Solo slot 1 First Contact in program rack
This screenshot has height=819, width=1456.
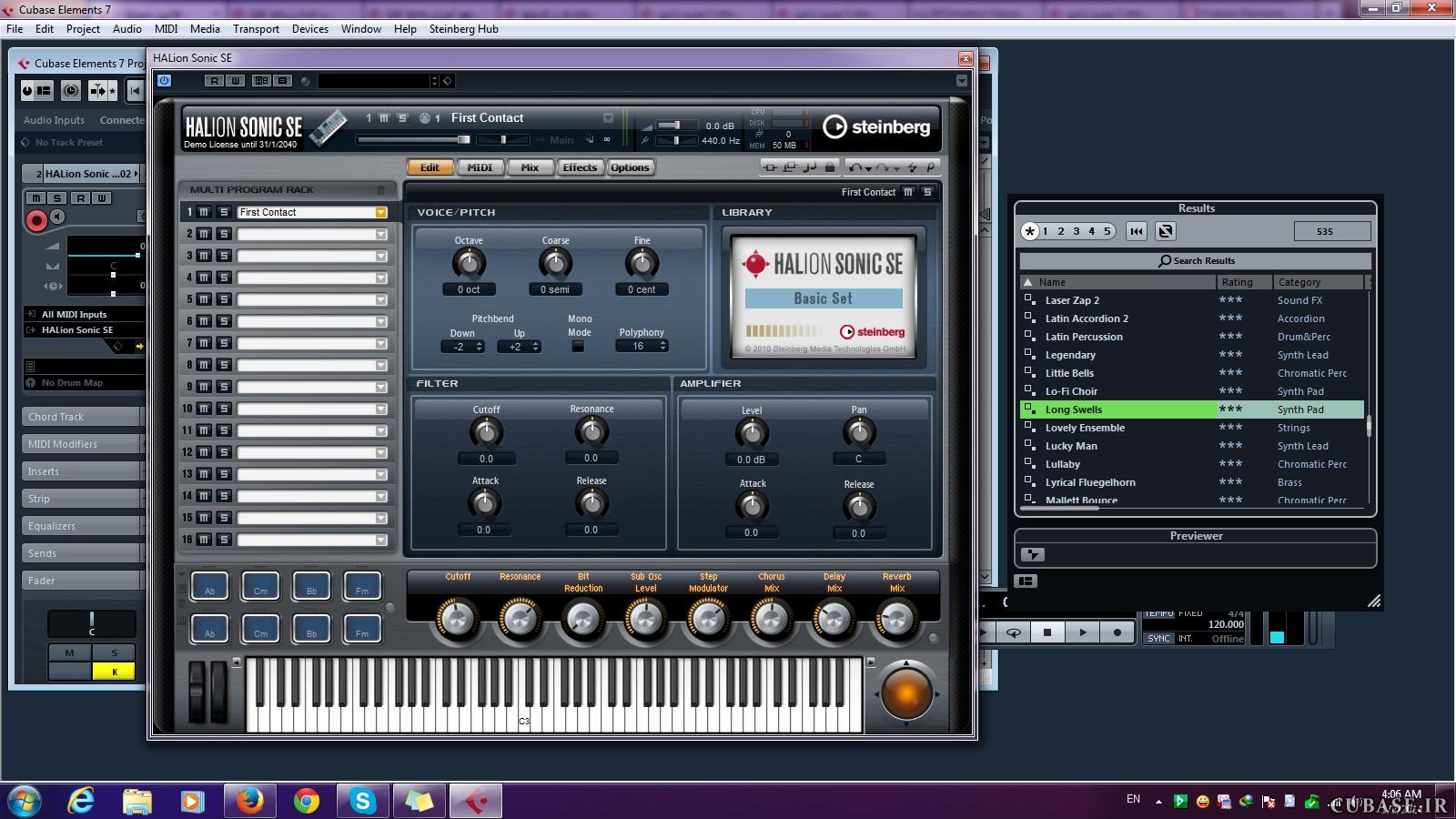click(224, 212)
